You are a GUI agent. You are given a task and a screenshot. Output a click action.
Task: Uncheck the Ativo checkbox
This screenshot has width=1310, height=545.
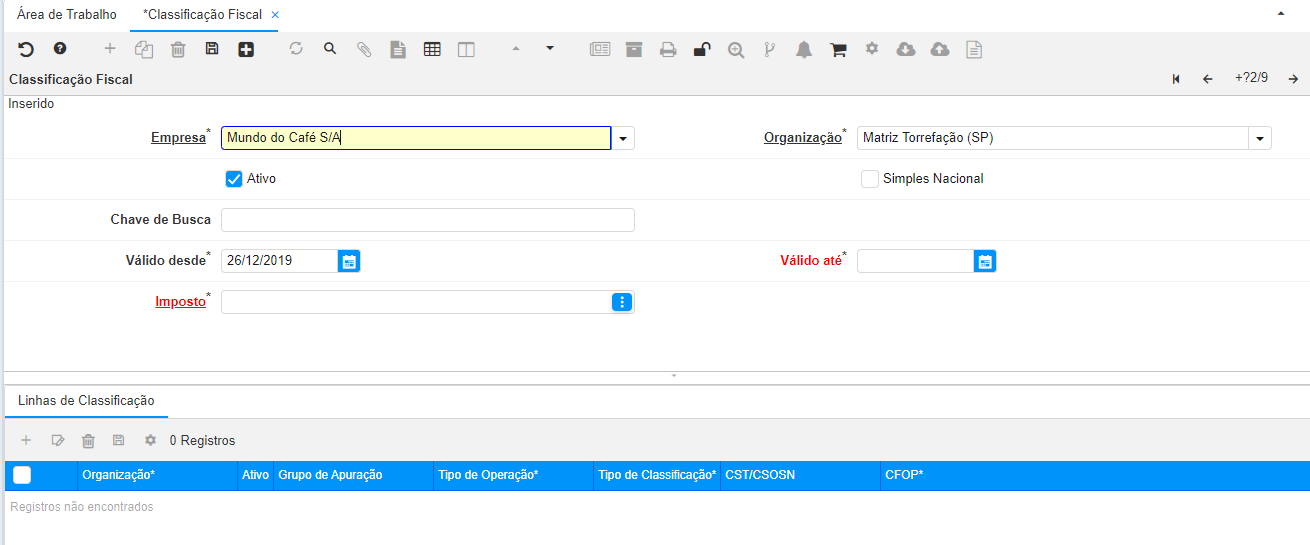pos(234,179)
